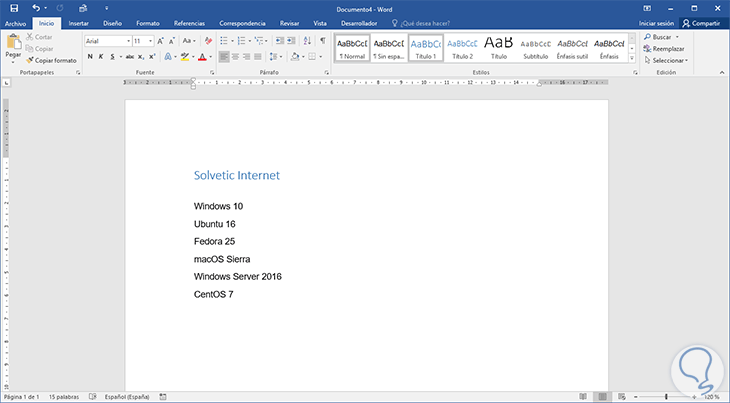Switch to the Referencias tab
This screenshot has height=403, width=730.
189,23
